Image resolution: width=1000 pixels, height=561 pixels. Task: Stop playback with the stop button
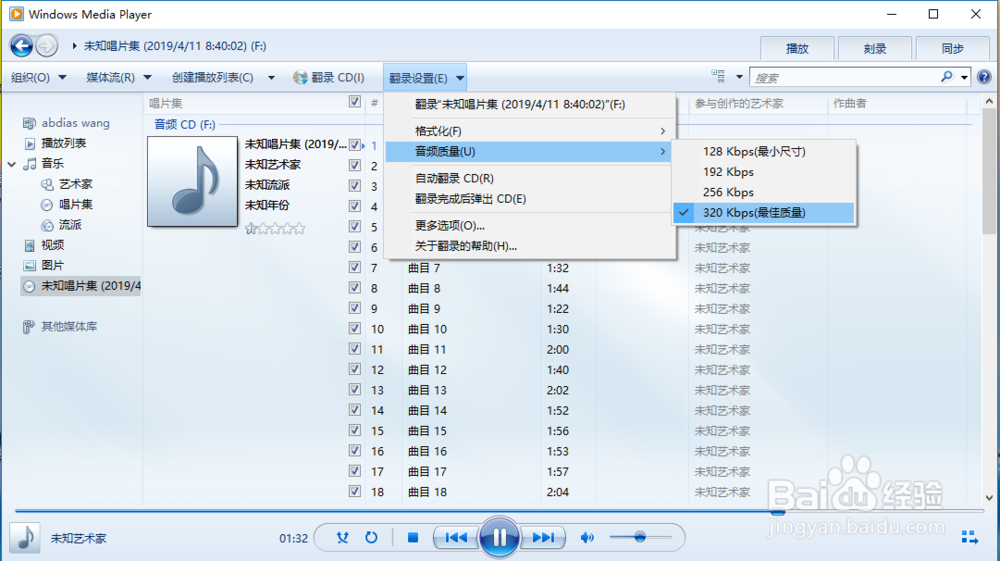(413, 537)
